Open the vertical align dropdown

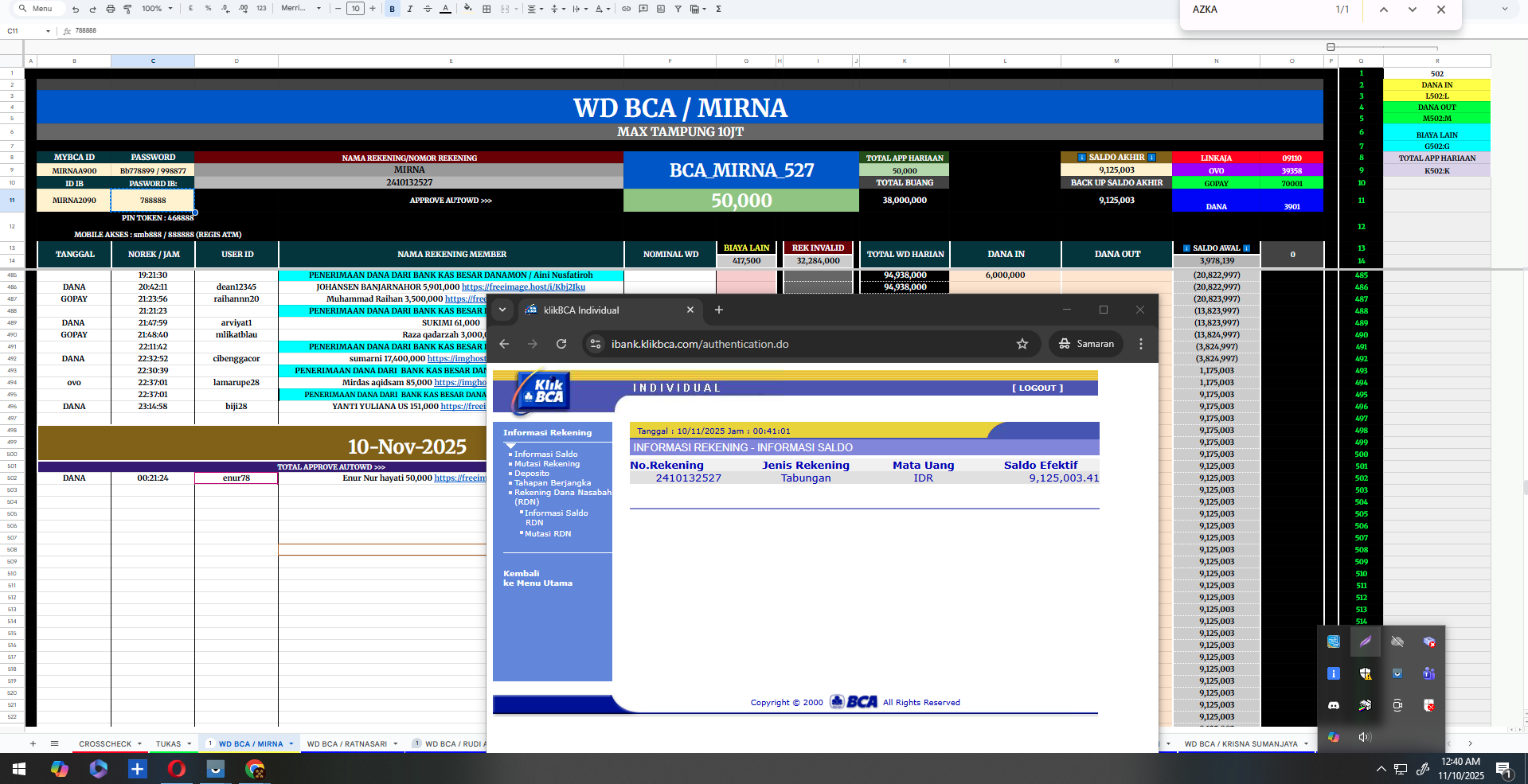pos(557,9)
